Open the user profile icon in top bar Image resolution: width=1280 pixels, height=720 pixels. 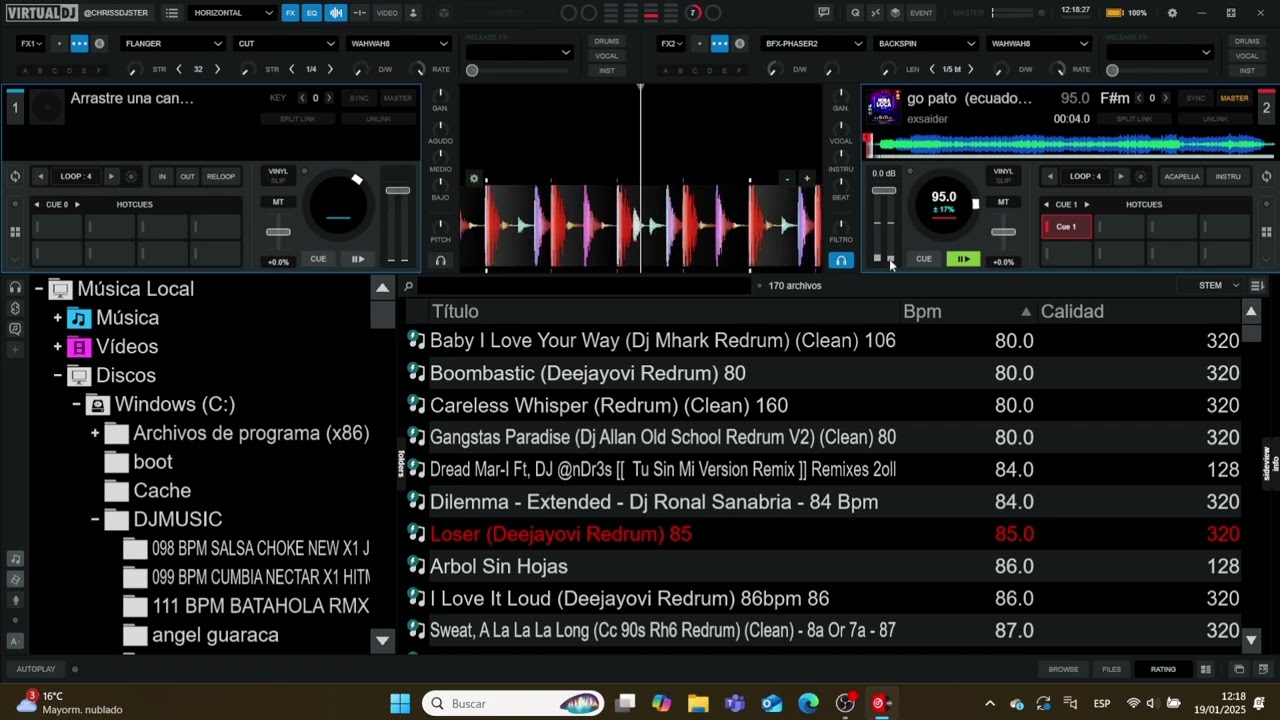point(413,13)
